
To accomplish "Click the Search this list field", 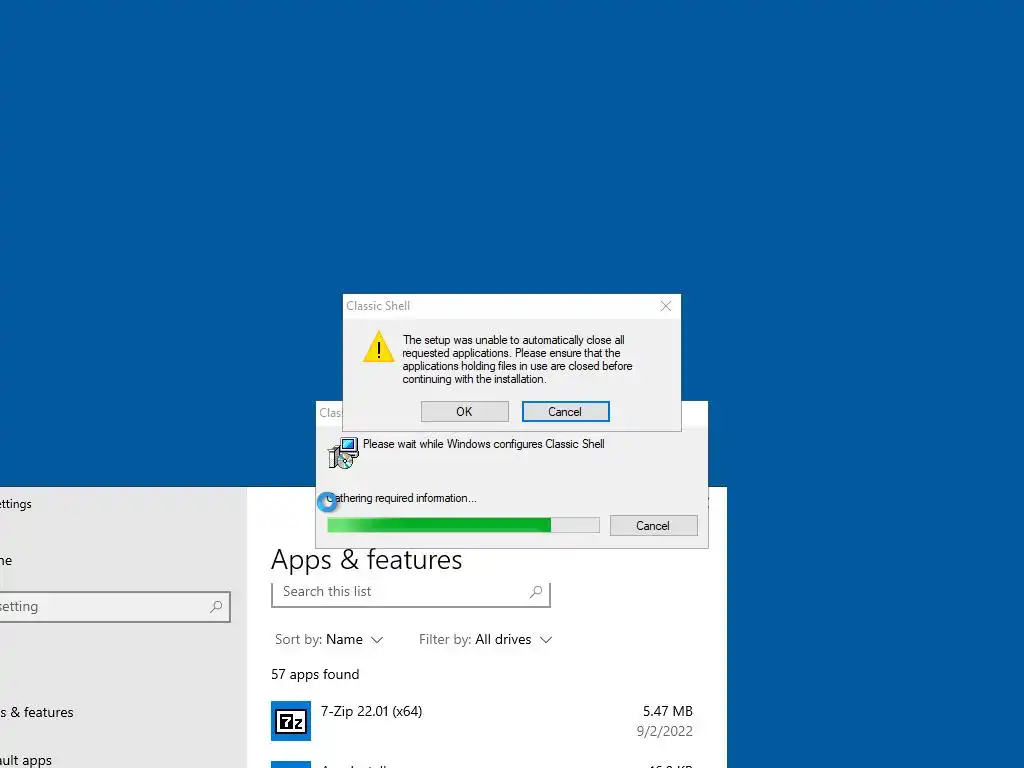I will [x=411, y=592].
